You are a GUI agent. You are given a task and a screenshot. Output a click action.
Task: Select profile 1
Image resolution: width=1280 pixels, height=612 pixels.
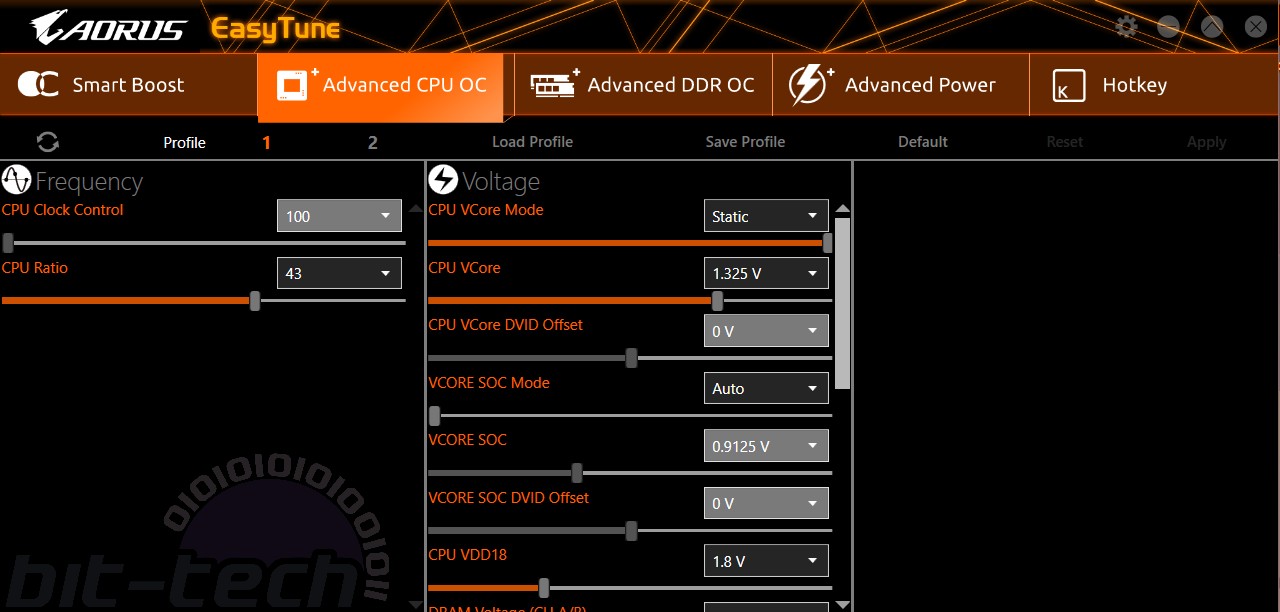pos(266,143)
